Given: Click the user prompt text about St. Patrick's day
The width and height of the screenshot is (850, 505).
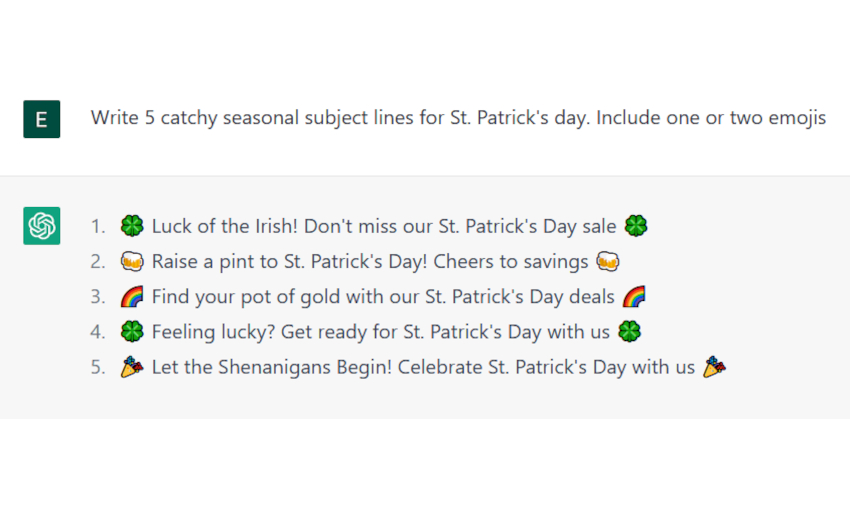Looking at the screenshot, I should (458, 118).
